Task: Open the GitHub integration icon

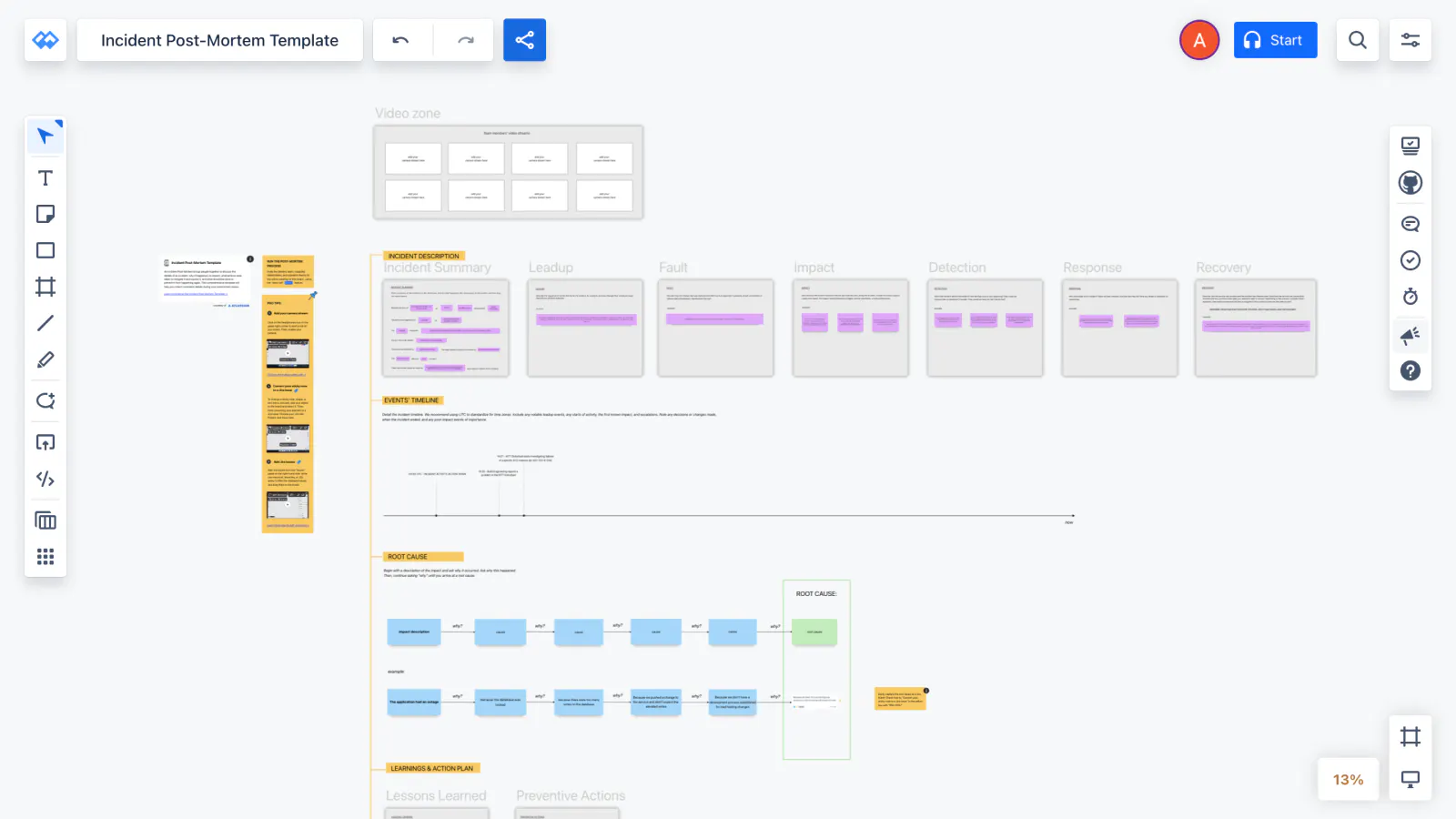Action: pyautogui.click(x=1410, y=183)
